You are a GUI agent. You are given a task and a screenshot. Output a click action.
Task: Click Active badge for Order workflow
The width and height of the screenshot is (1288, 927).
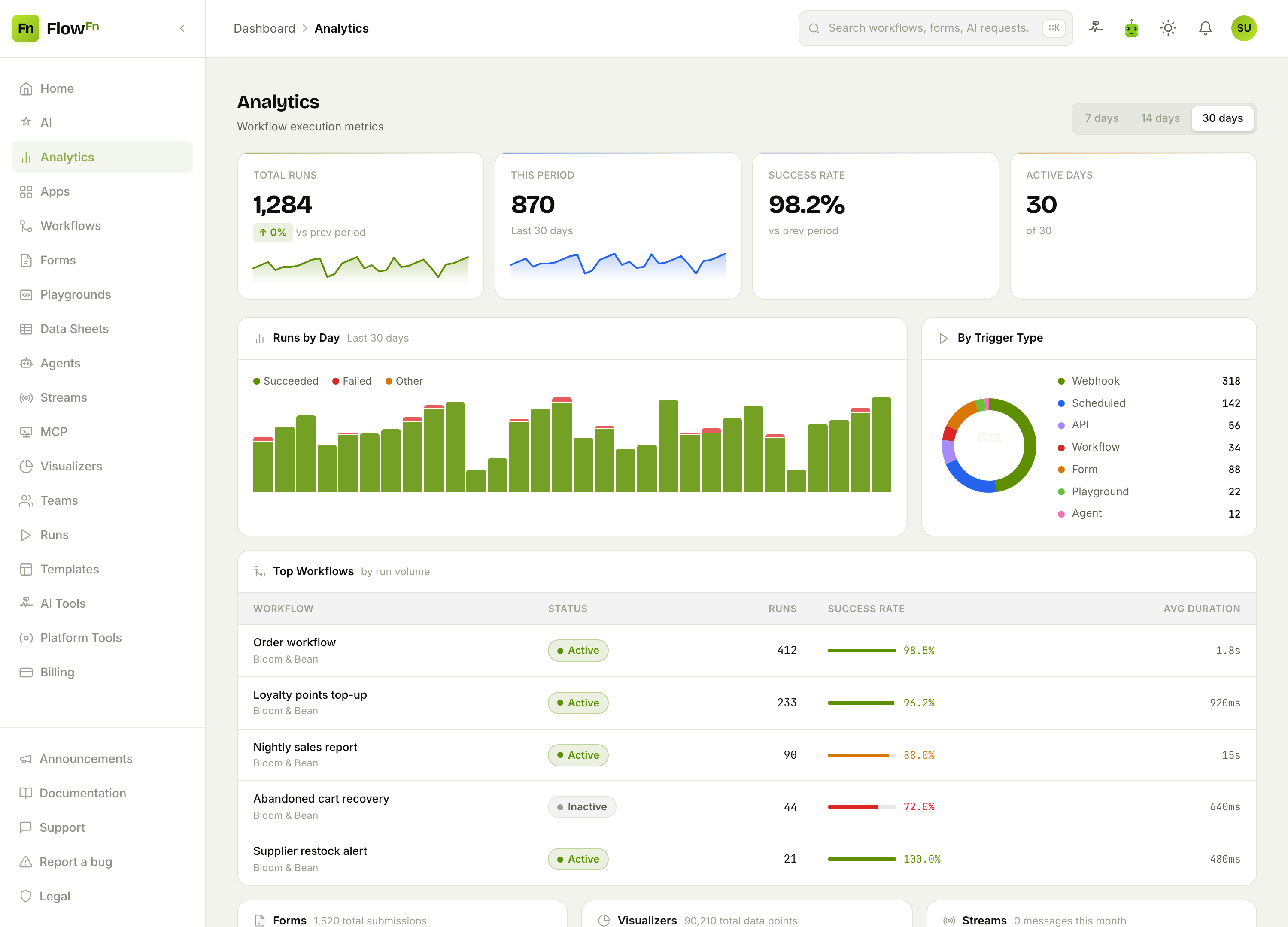(x=577, y=651)
